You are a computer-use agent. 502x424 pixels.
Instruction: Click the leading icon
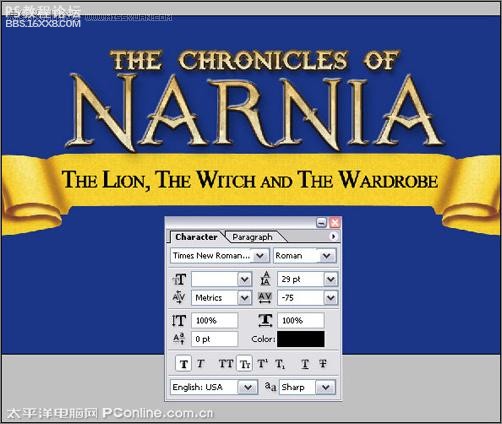pyautogui.click(x=265, y=279)
